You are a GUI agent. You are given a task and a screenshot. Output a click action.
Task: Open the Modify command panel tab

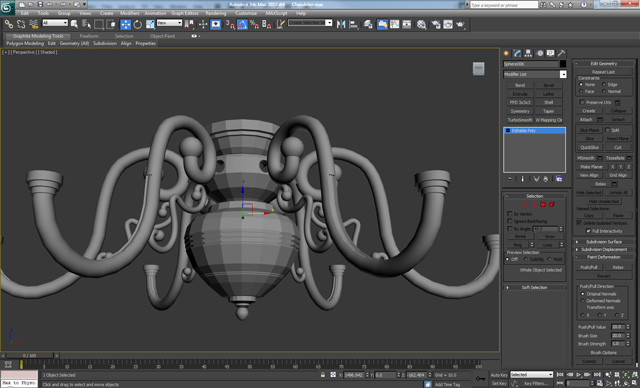pyautogui.click(x=517, y=53)
